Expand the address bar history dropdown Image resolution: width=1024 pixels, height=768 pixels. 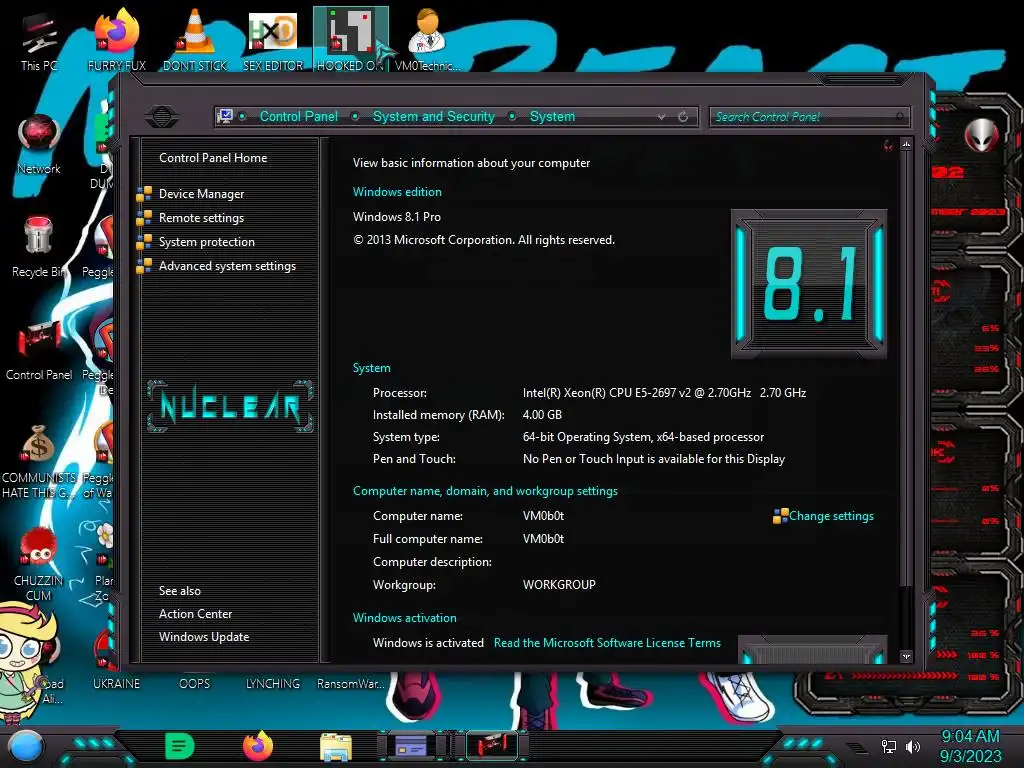[x=662, y=117]
